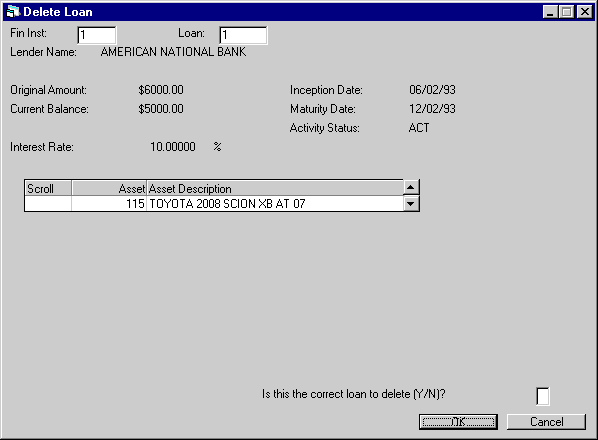The image size is (598, 440).
Task: Click the AMERICAN NATIONAL BANK lender name
Action: (x=174, y=52)
